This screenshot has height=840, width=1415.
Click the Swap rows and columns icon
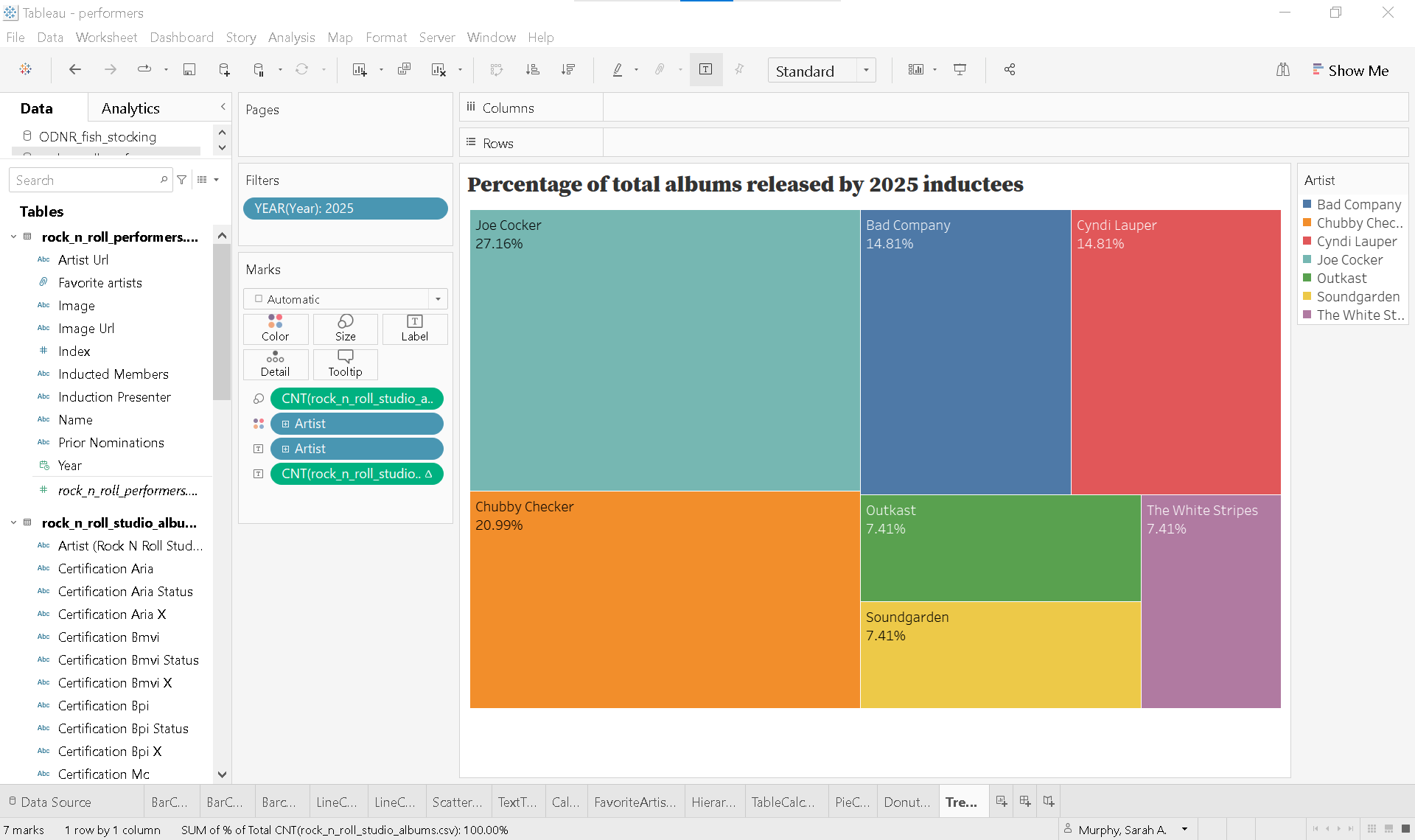coord(497,69)
